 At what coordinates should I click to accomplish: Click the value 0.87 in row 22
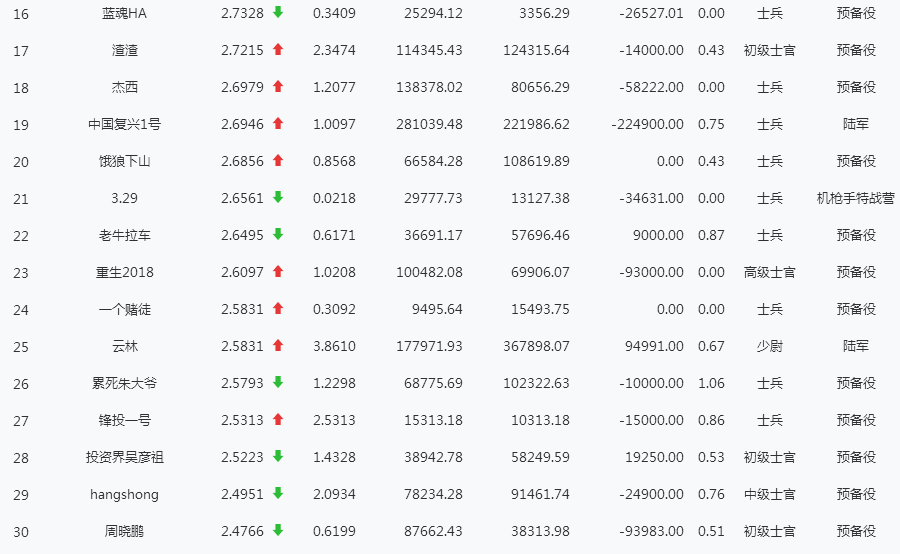tap(711, 235)
